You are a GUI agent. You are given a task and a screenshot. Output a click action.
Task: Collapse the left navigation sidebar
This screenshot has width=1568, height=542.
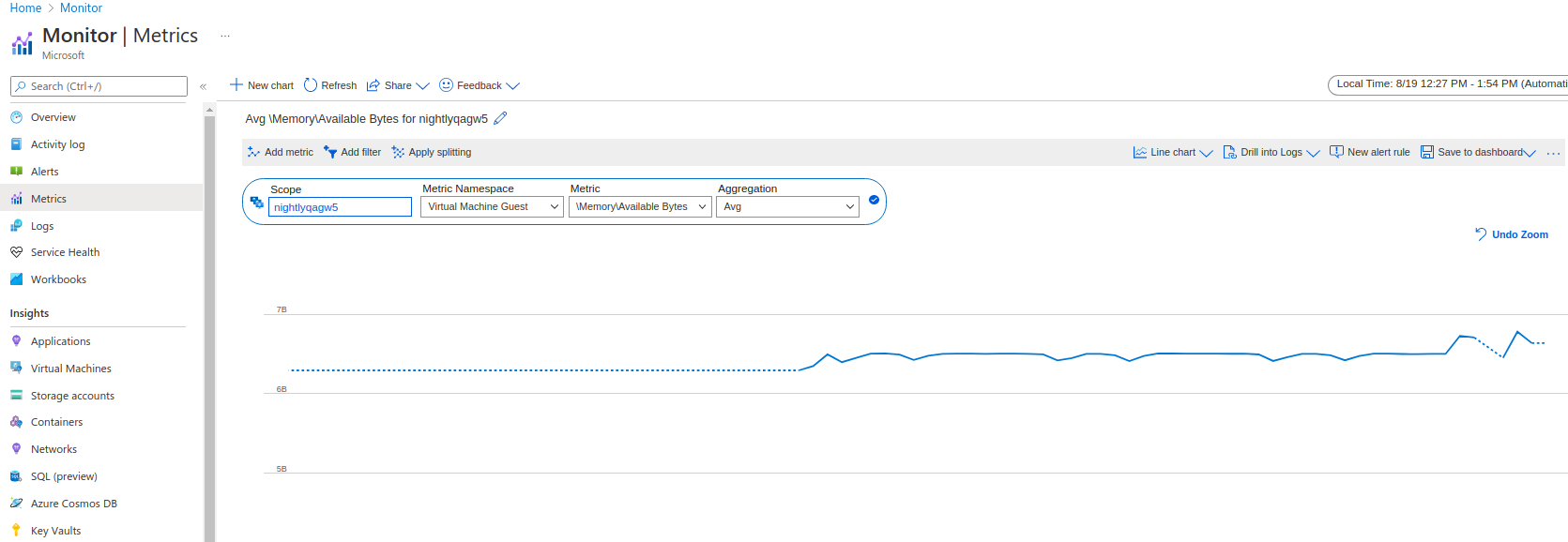pyautogui.click(x=203, y=86)
